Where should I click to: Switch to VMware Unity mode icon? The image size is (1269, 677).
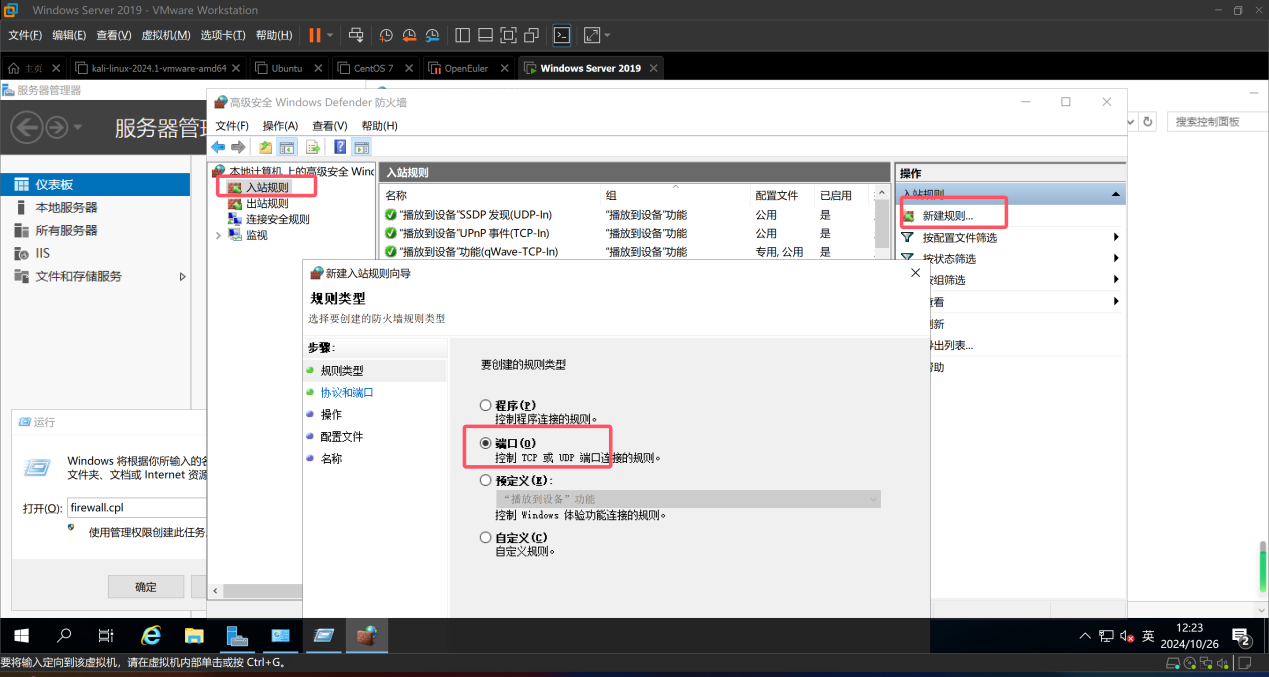pyautogui.click(x=532, y=35)
